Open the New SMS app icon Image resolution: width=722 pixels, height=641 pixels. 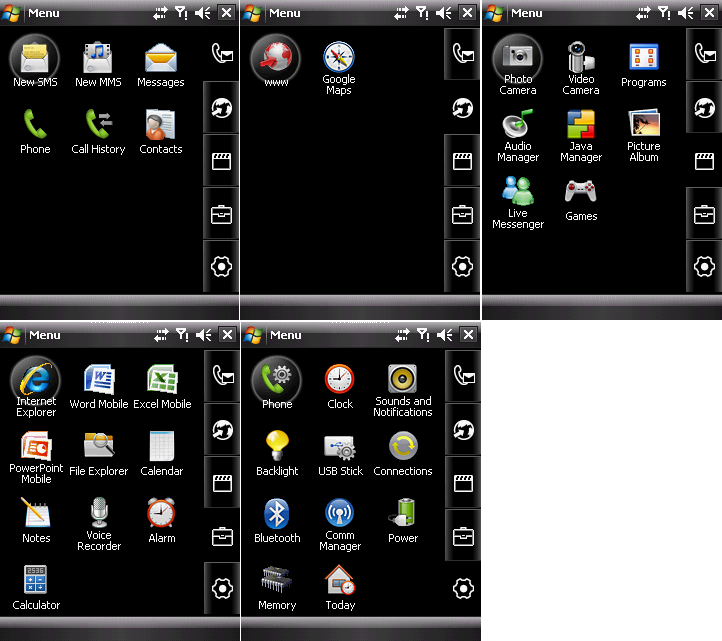pyautogui.click(x=35, y=58)
